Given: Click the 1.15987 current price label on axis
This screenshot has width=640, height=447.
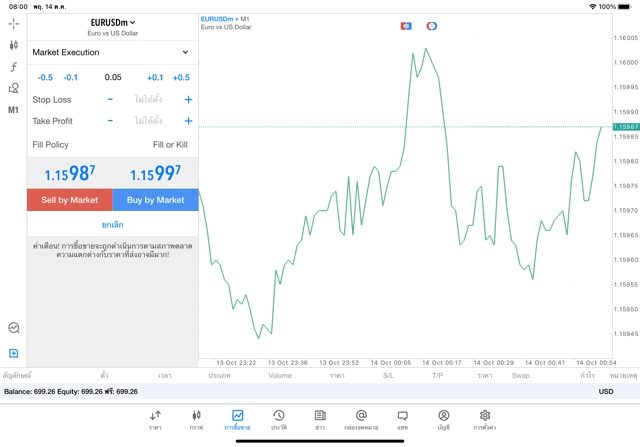Looking at the screenshot, I should pyautogui.click(x=626, y=127).
